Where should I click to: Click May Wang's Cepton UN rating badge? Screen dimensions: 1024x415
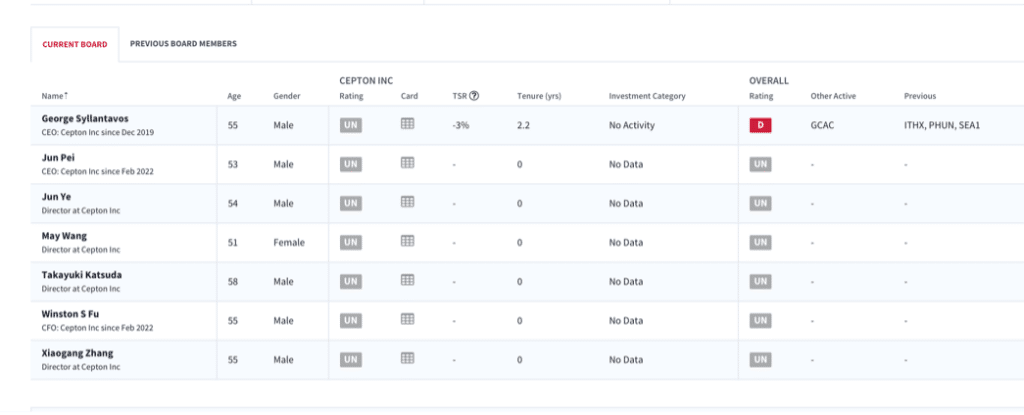click(x=351, y=242)
